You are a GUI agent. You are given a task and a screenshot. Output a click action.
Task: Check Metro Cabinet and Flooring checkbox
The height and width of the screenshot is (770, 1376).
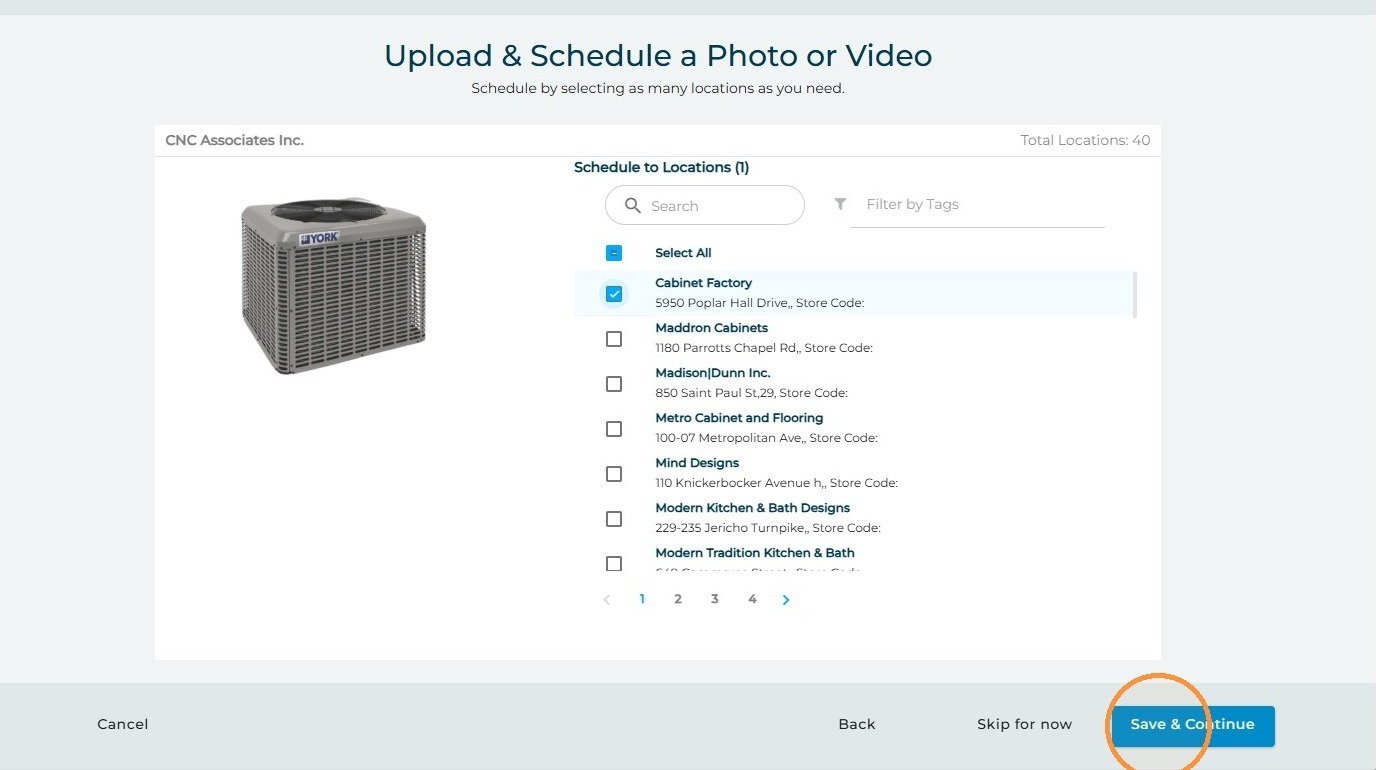tap(614, 429)
